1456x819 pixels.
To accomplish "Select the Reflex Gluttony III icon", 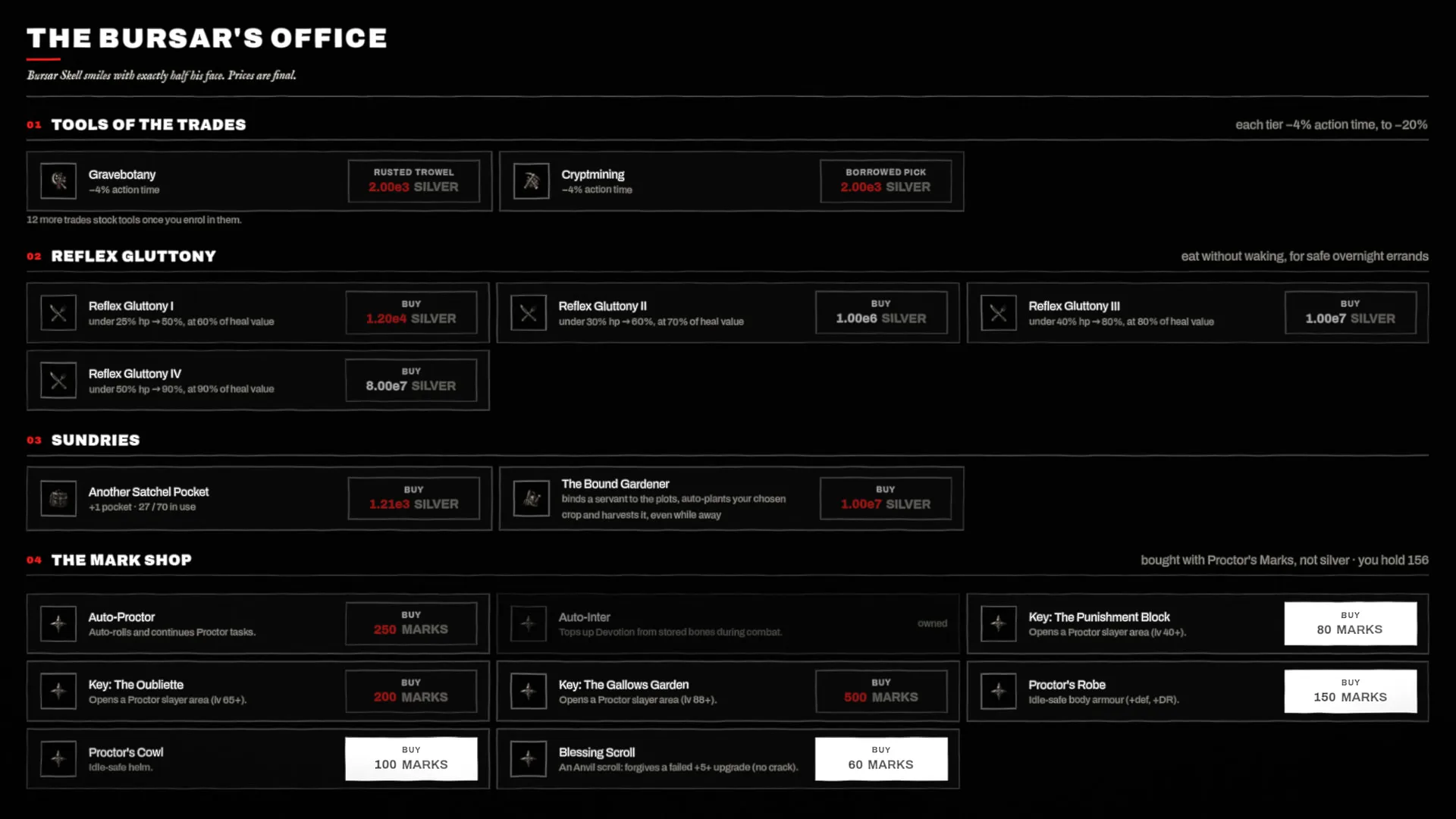I will [998, 313].
